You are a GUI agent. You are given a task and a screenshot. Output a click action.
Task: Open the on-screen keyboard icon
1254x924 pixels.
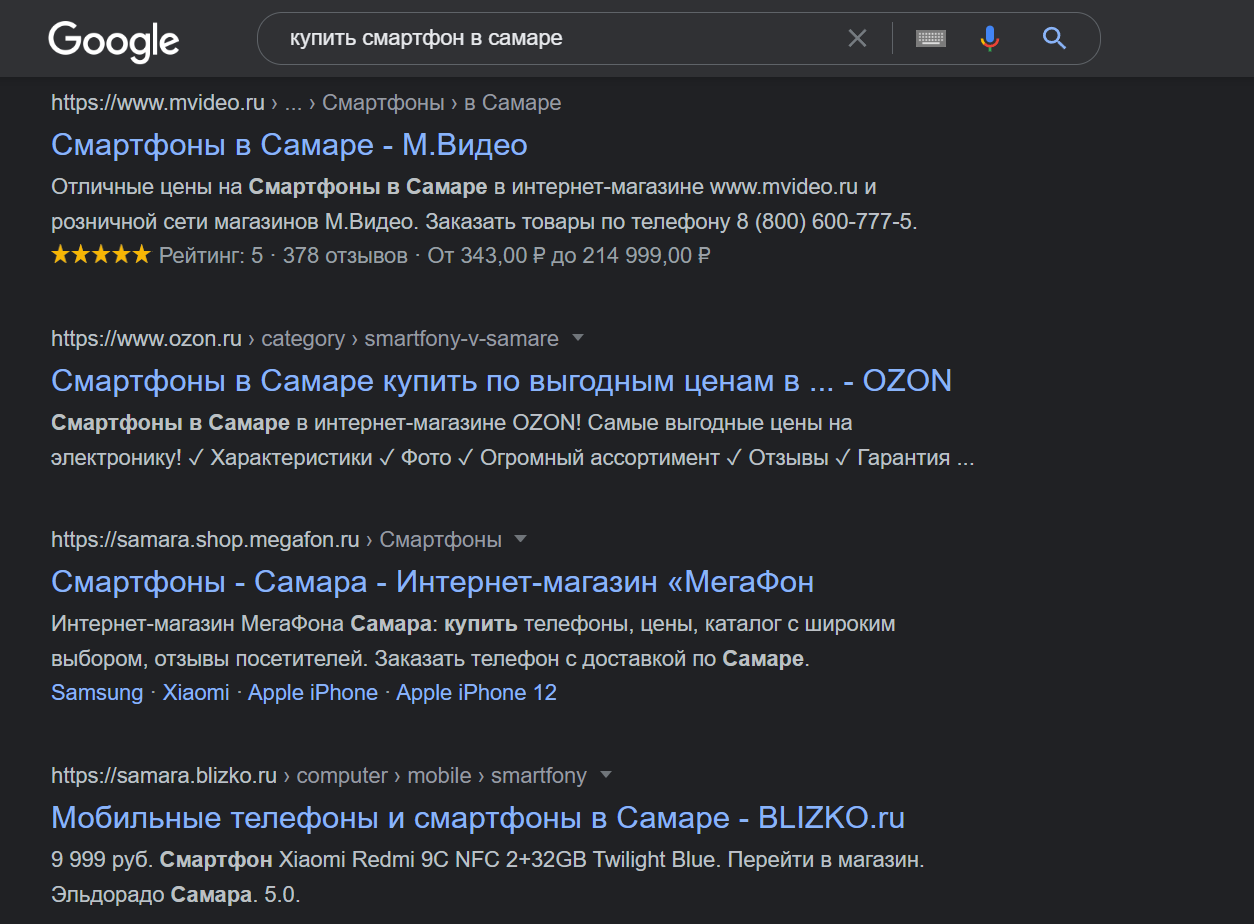(x=931, y=38)
